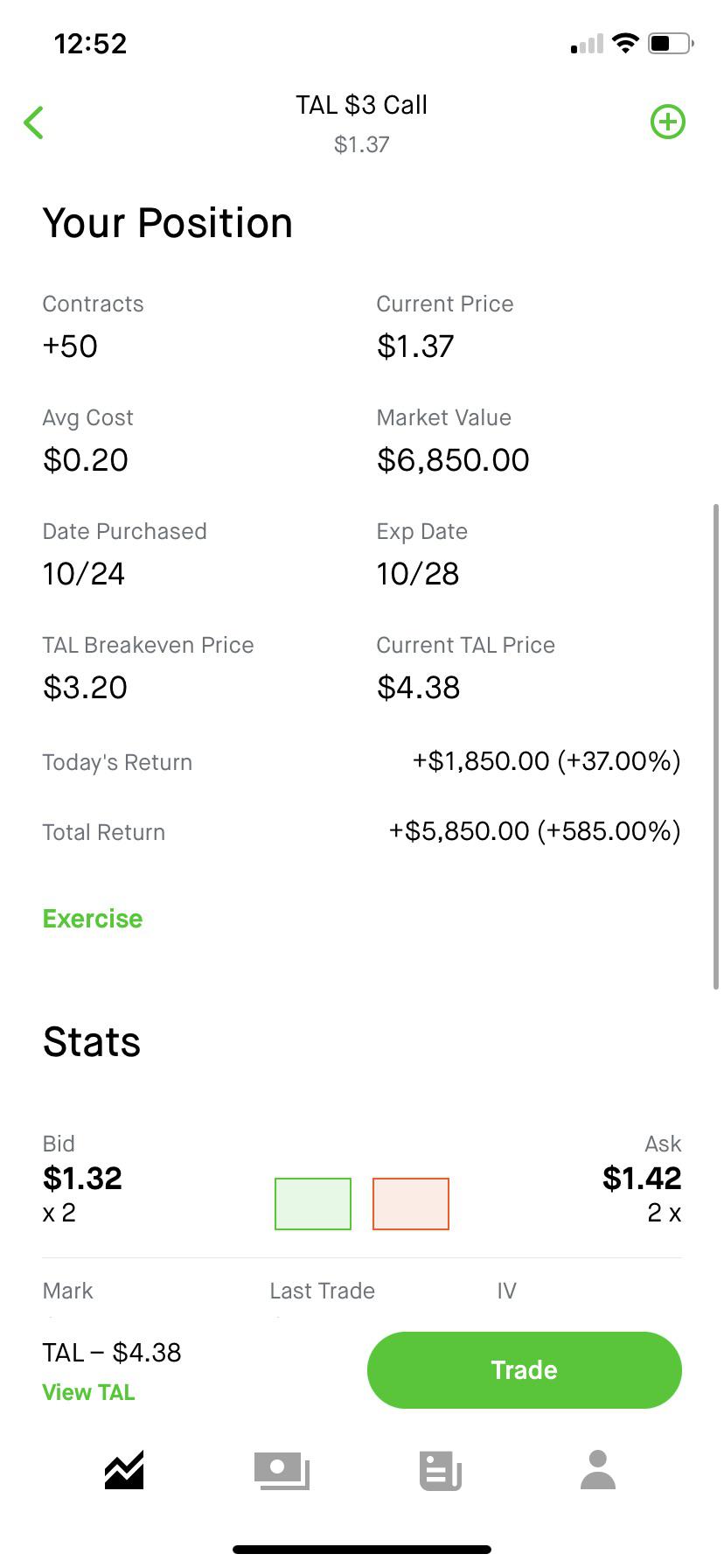Open the news feed tab icon
The image size is (724, 1568).
click(x=441, y=1470)
